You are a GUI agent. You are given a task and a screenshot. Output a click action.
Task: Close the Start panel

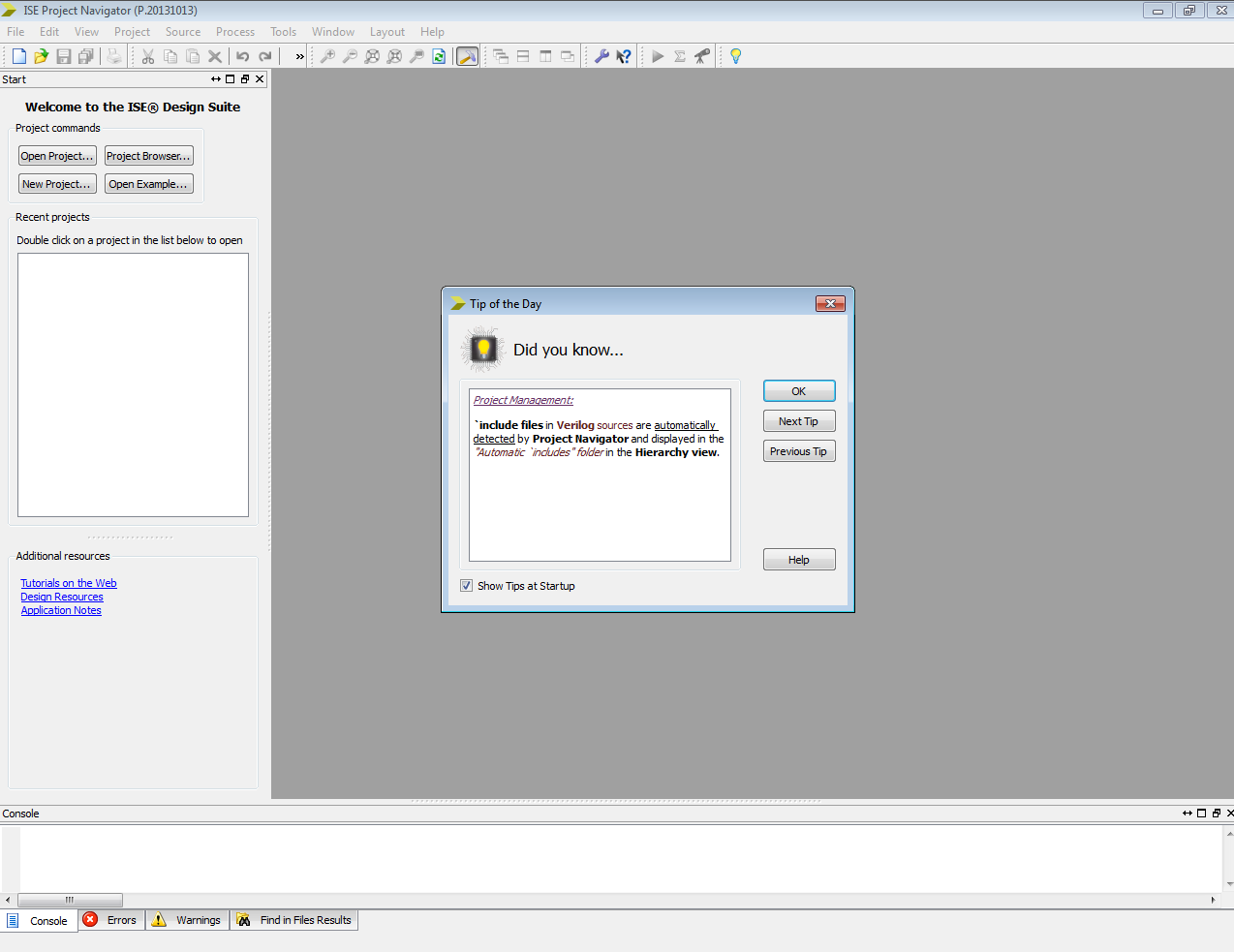(x=260, y=79)
